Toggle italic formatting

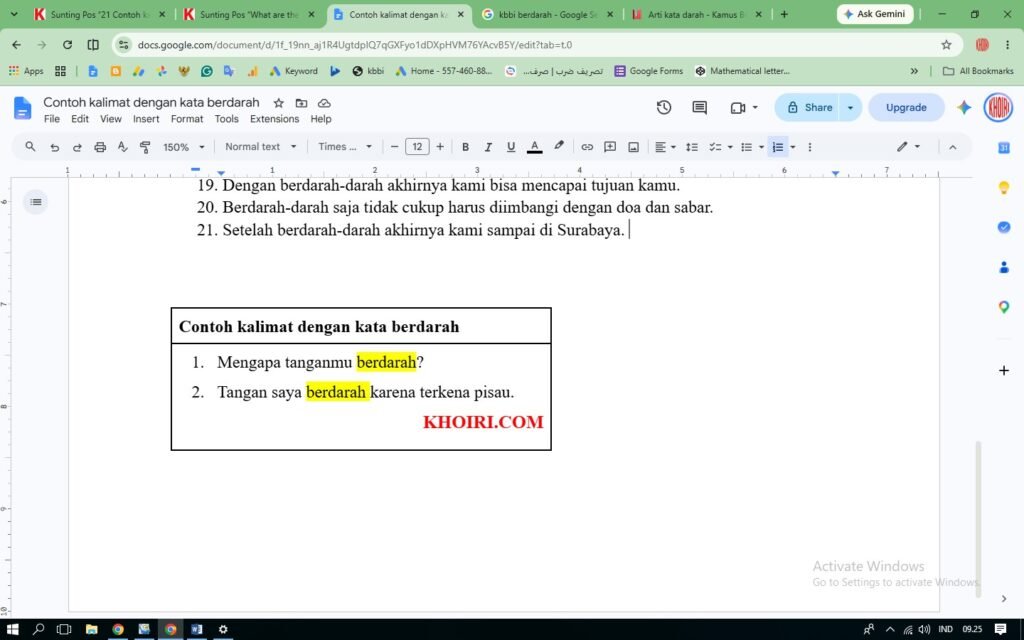488,147
